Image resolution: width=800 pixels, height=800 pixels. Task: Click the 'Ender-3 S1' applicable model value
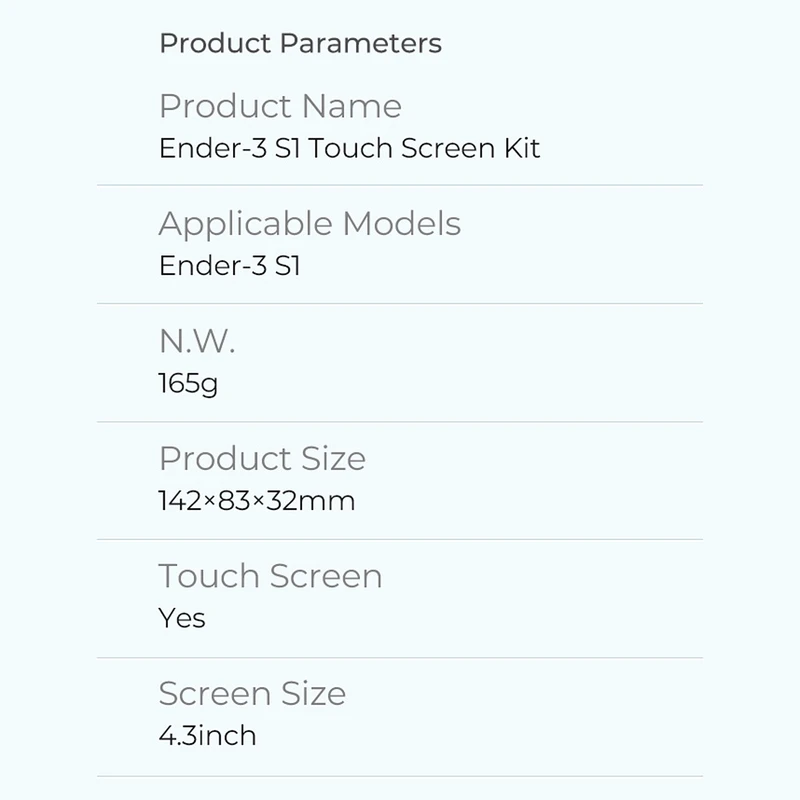click(229, 266)
